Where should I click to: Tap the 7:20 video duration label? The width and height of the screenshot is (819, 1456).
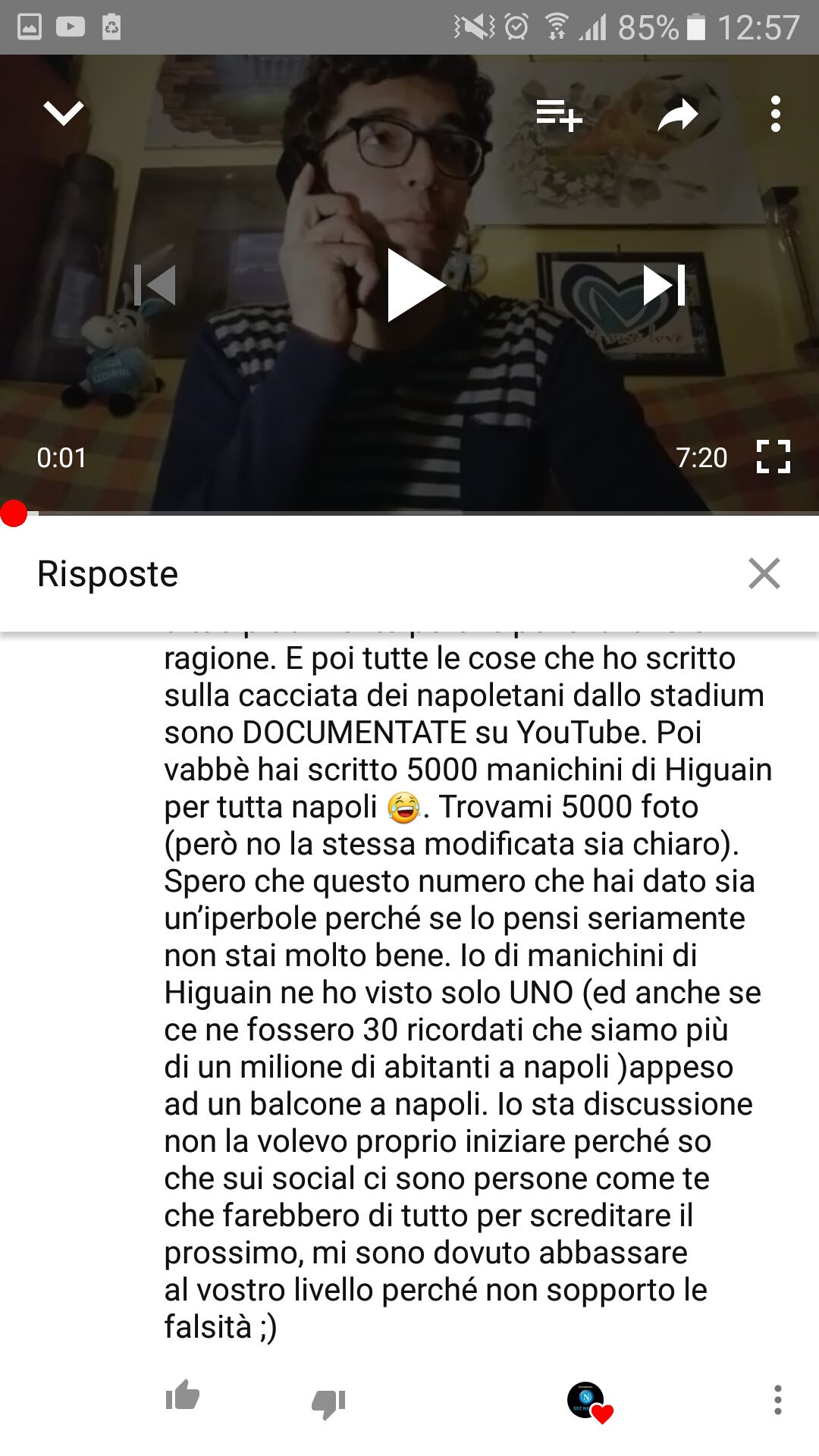[x=701, y=458]
